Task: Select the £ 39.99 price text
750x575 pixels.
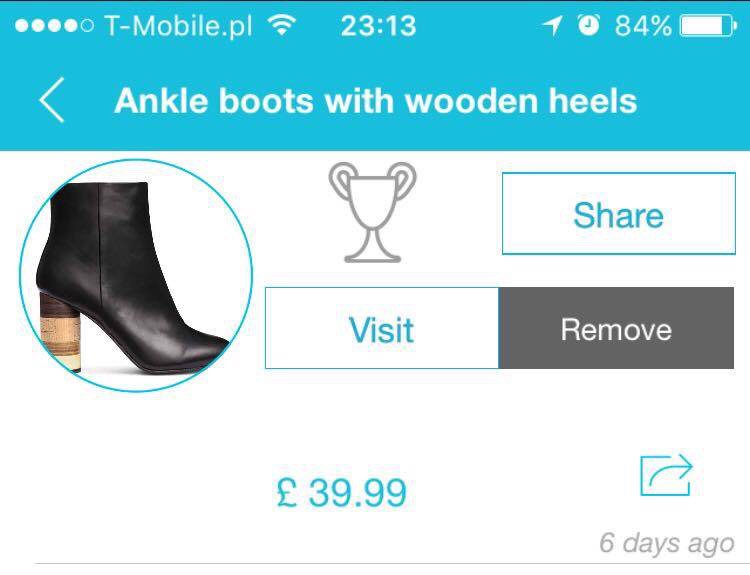Action: (x=342, y=492)
